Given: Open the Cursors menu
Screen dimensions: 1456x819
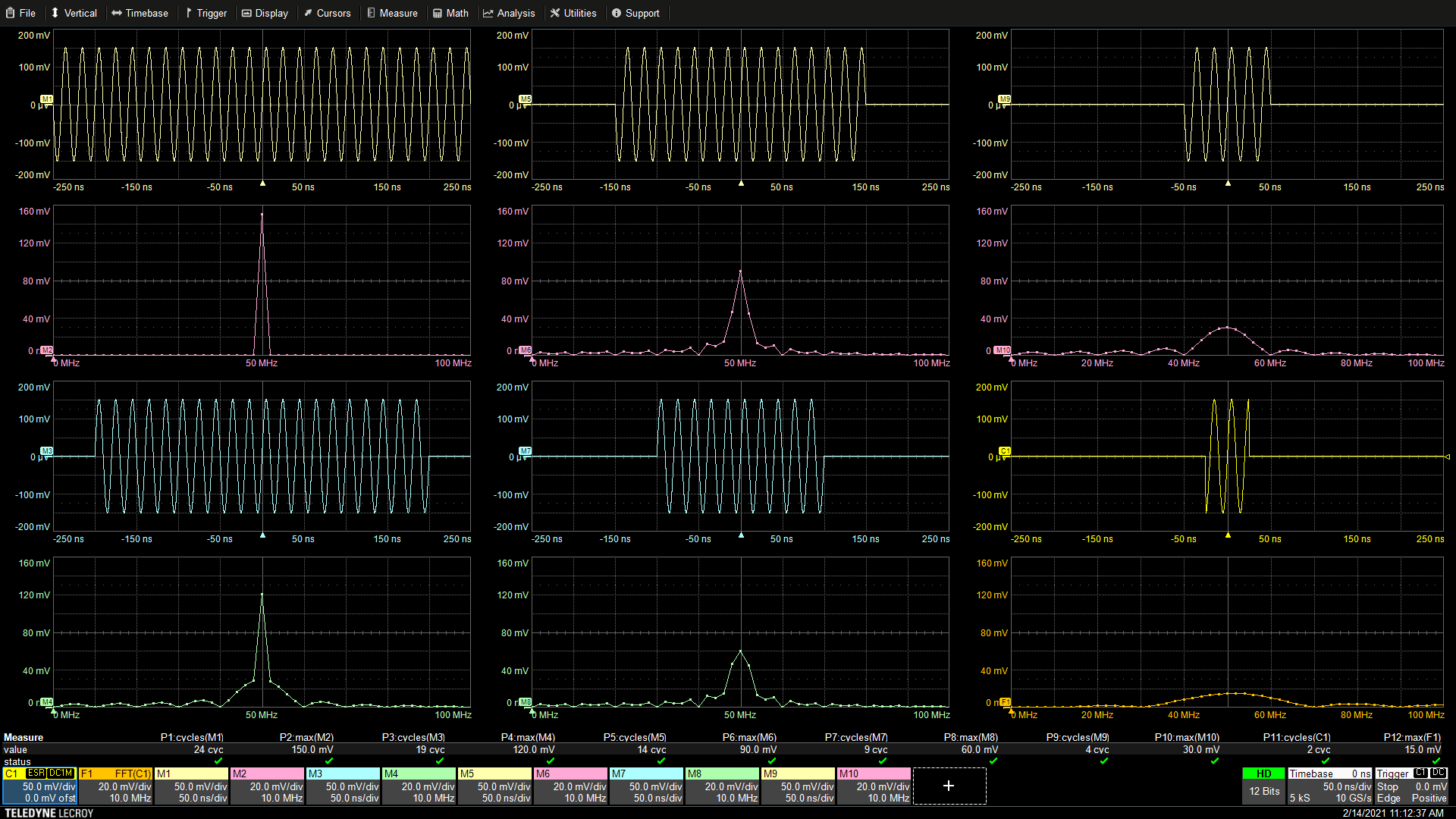Looking at the screenshot, I should coord(327,13).
